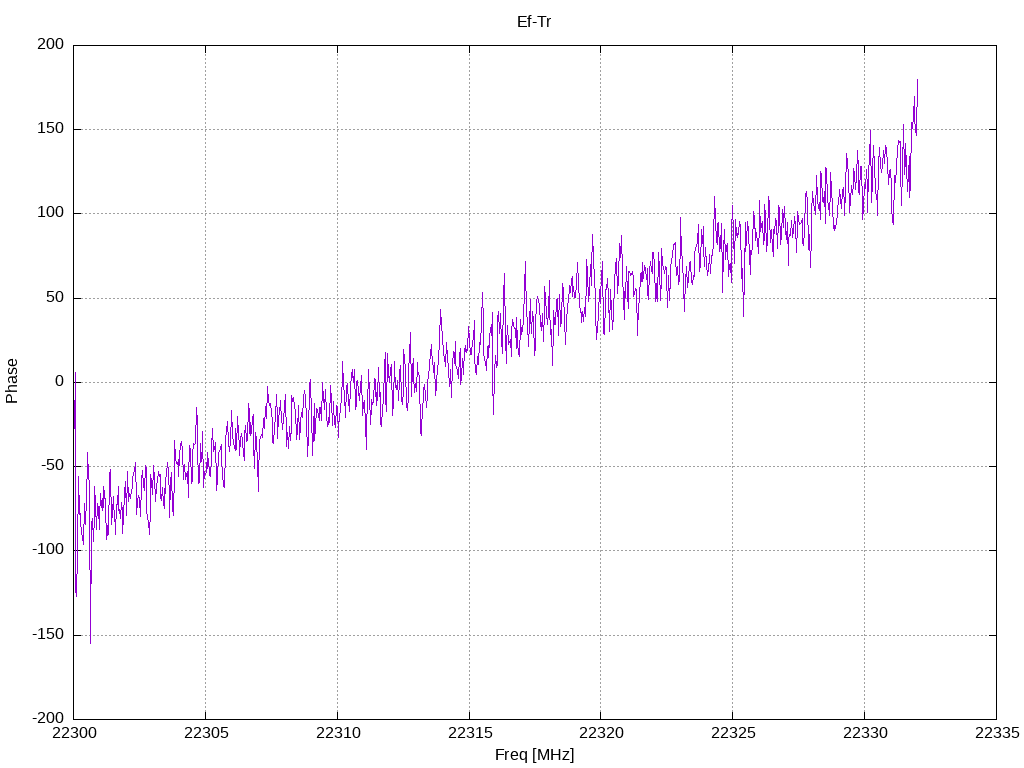Click x-axis tick label '22320'

601,733
